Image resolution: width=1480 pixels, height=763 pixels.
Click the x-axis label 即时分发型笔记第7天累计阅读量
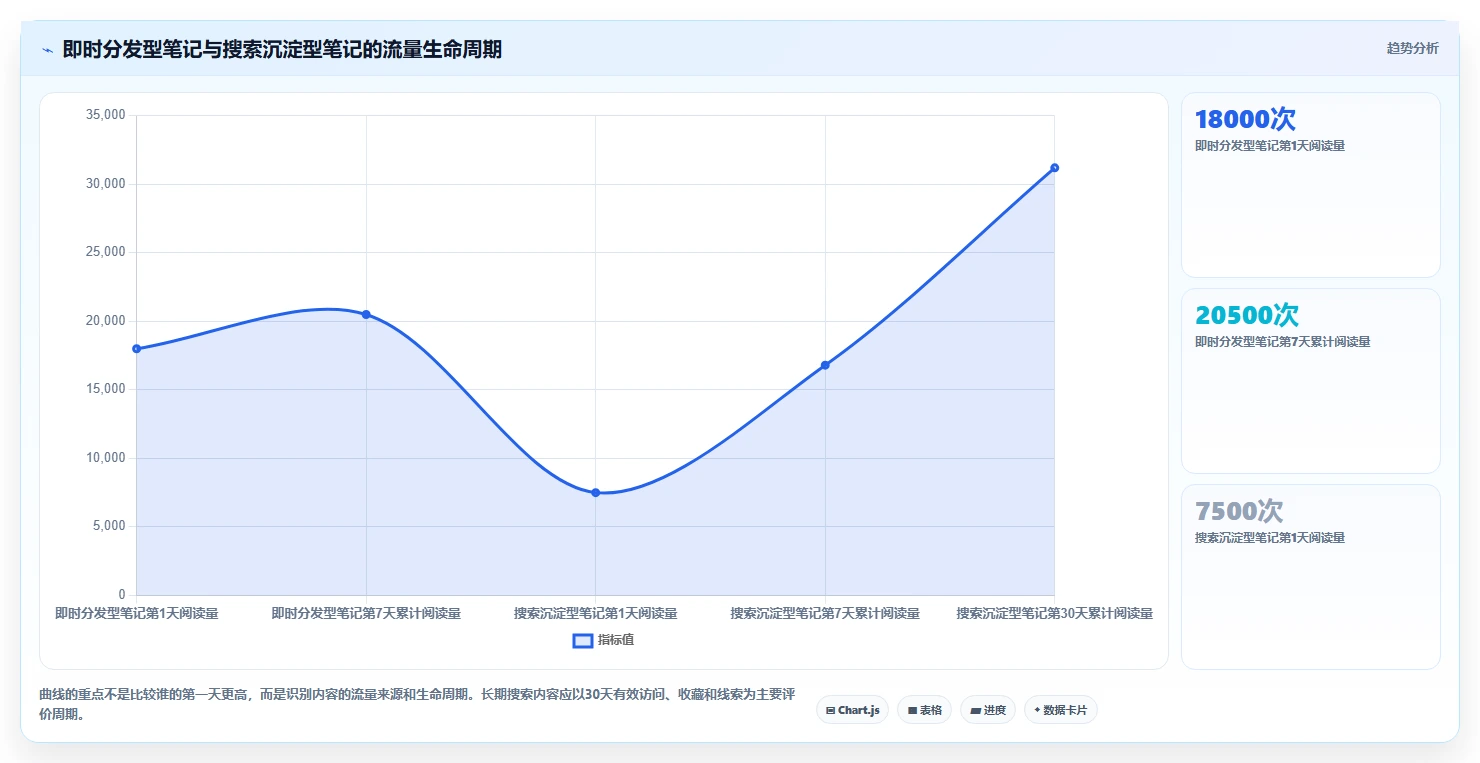coord(366,613)
